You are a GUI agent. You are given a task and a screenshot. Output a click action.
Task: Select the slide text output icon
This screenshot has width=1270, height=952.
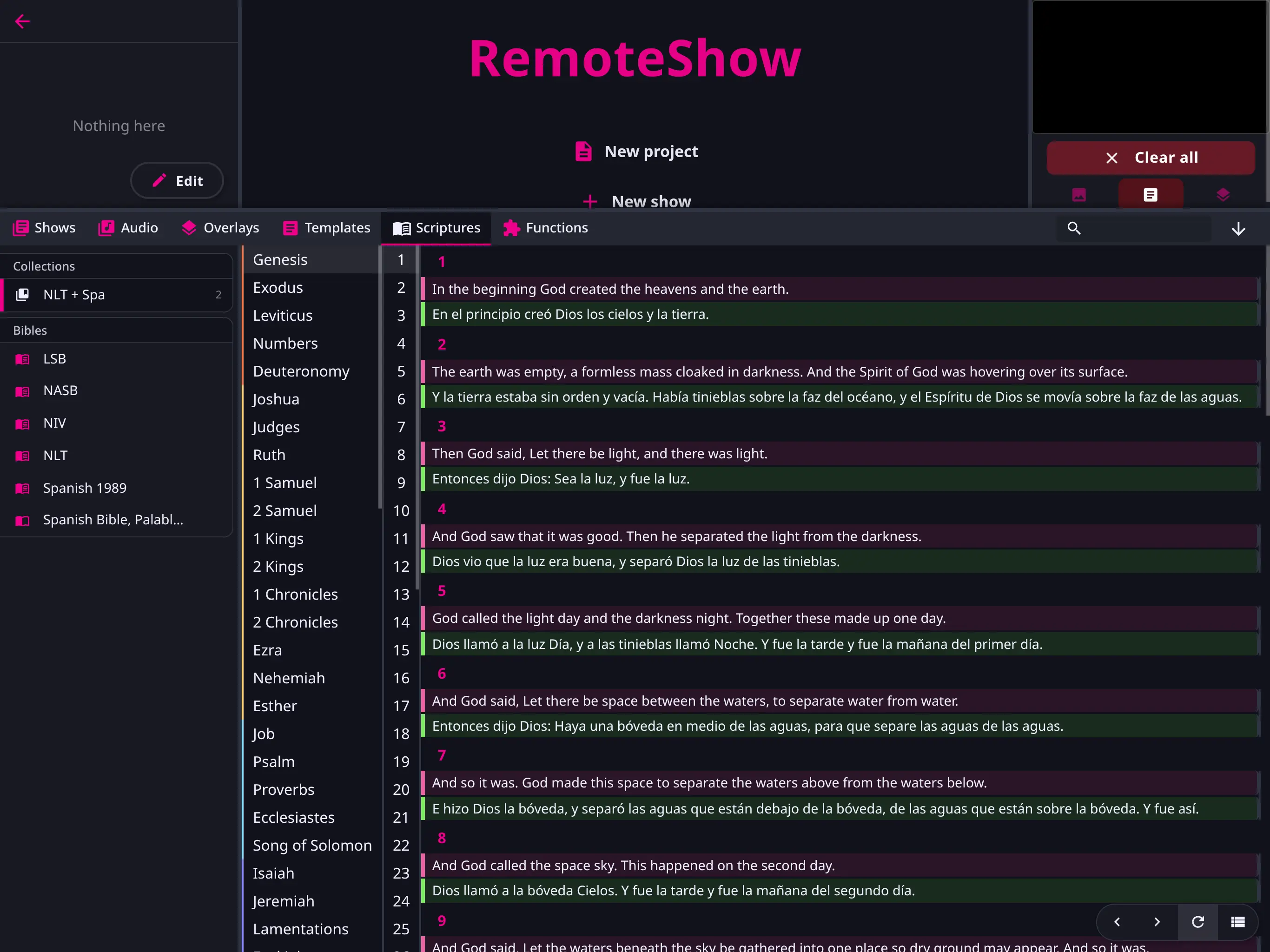pyautogui.click(x=1150, y=195)
